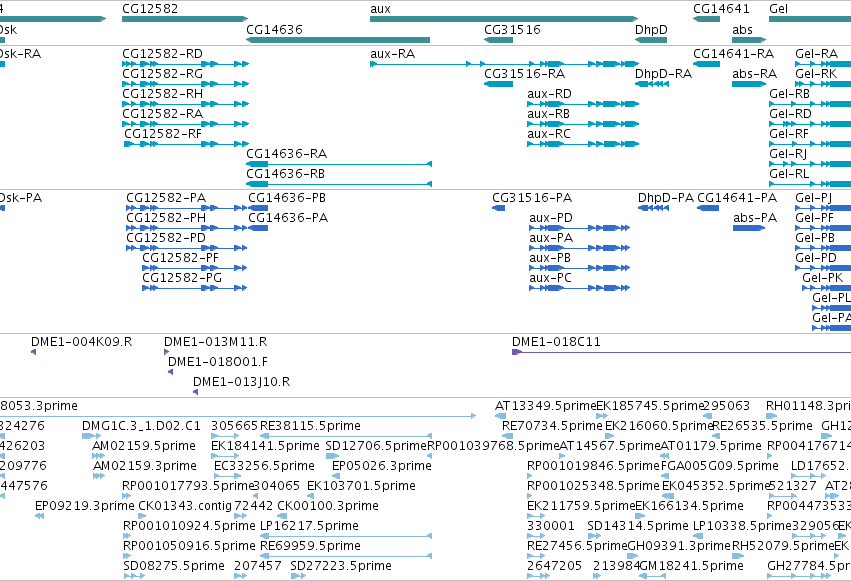Viewport: 851px width, 581px height.
Task: Click protein CG31516-PA
Action: 498,208
